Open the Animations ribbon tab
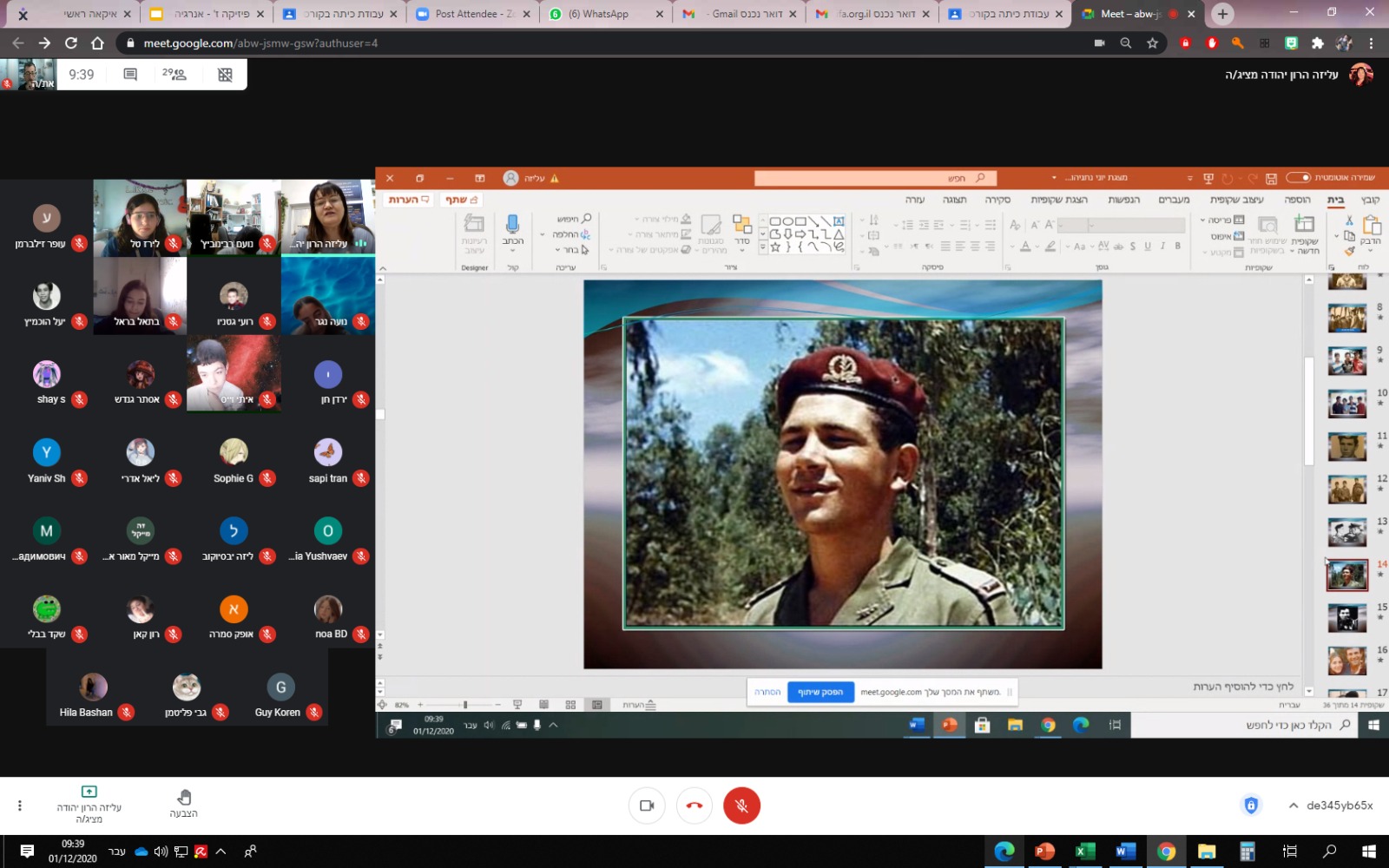The width and height of the screenshot is (1389, 868). point(1123,200)
